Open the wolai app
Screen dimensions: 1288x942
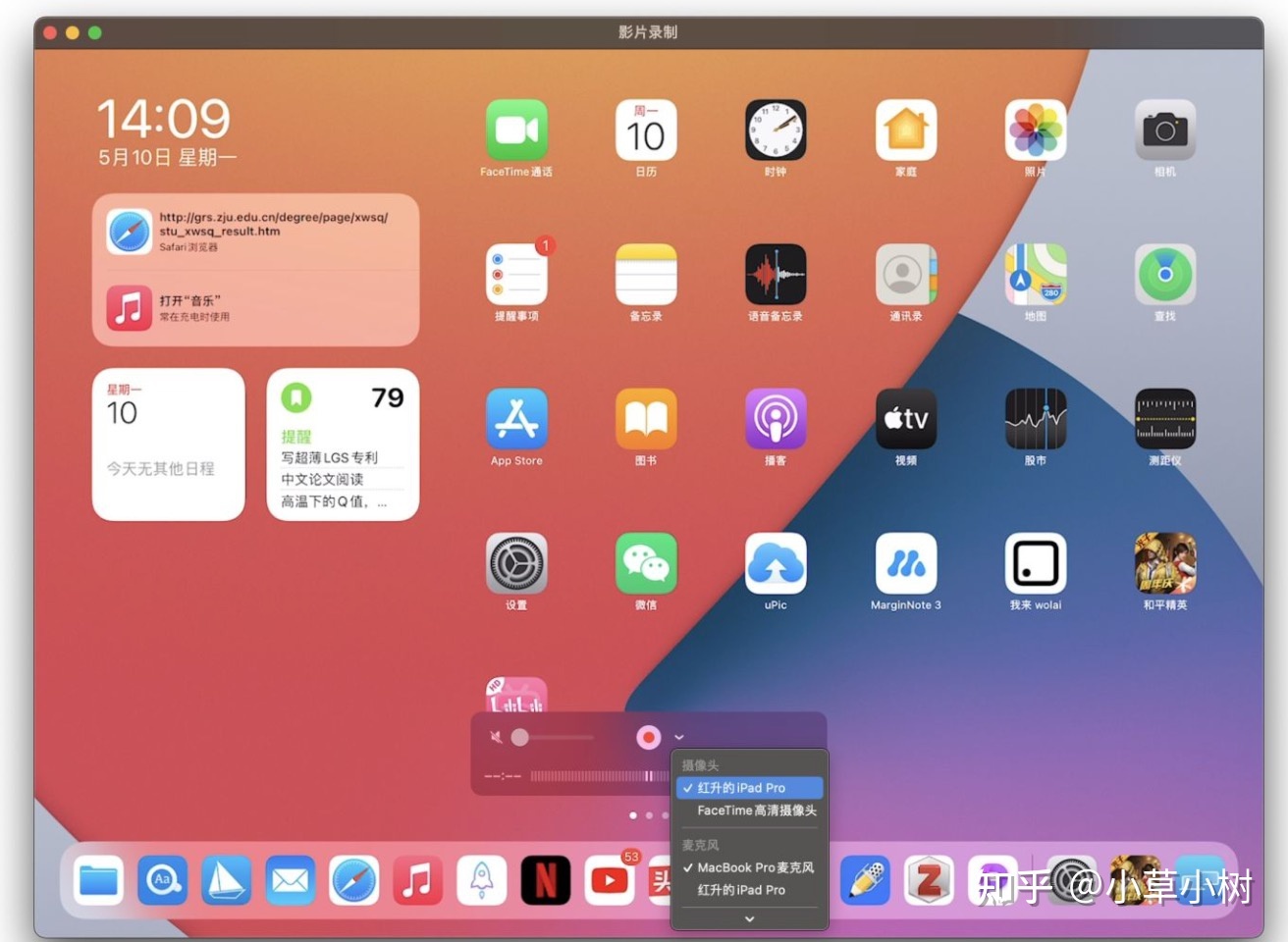(x=1036, y=563)
